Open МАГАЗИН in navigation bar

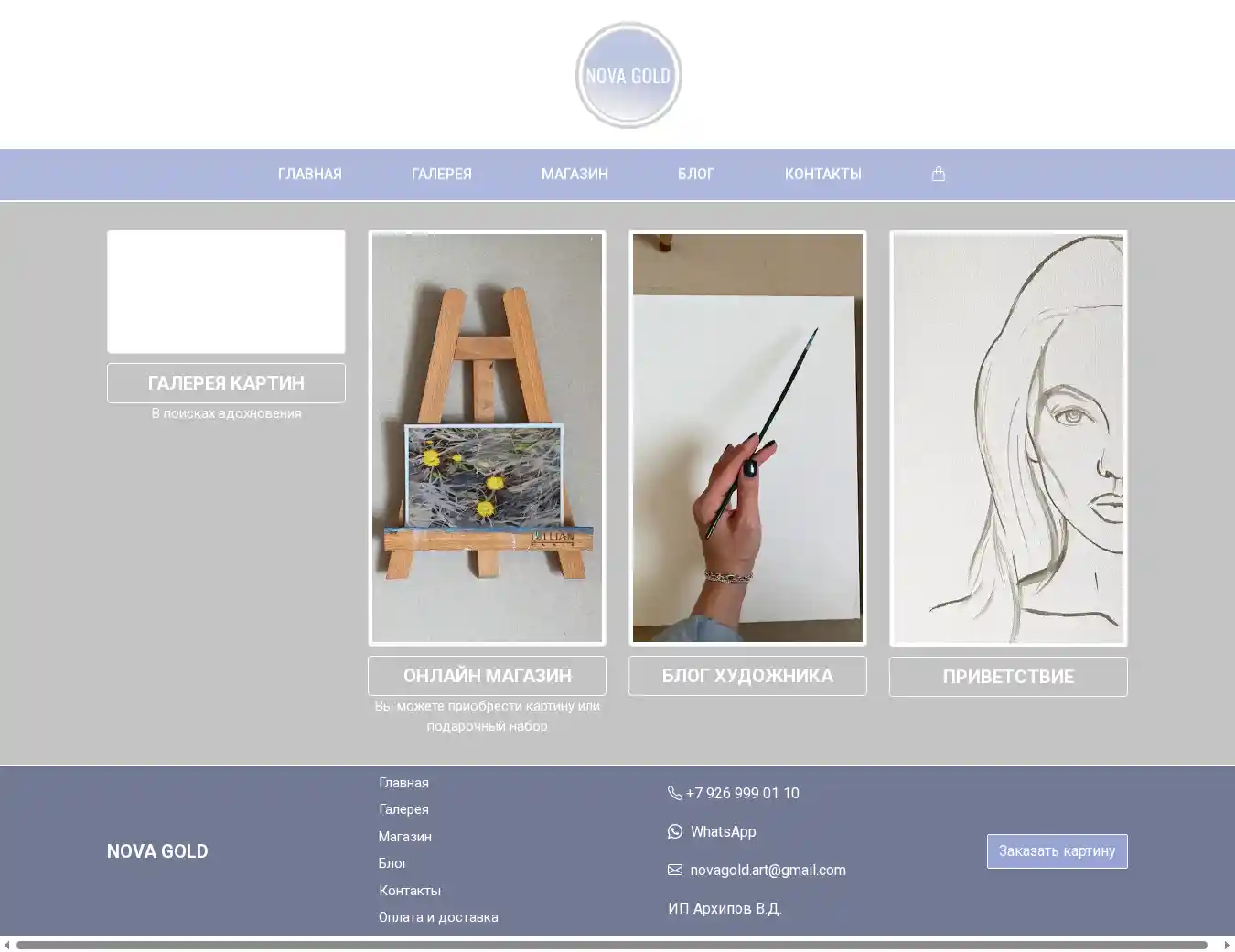point(575,174)
